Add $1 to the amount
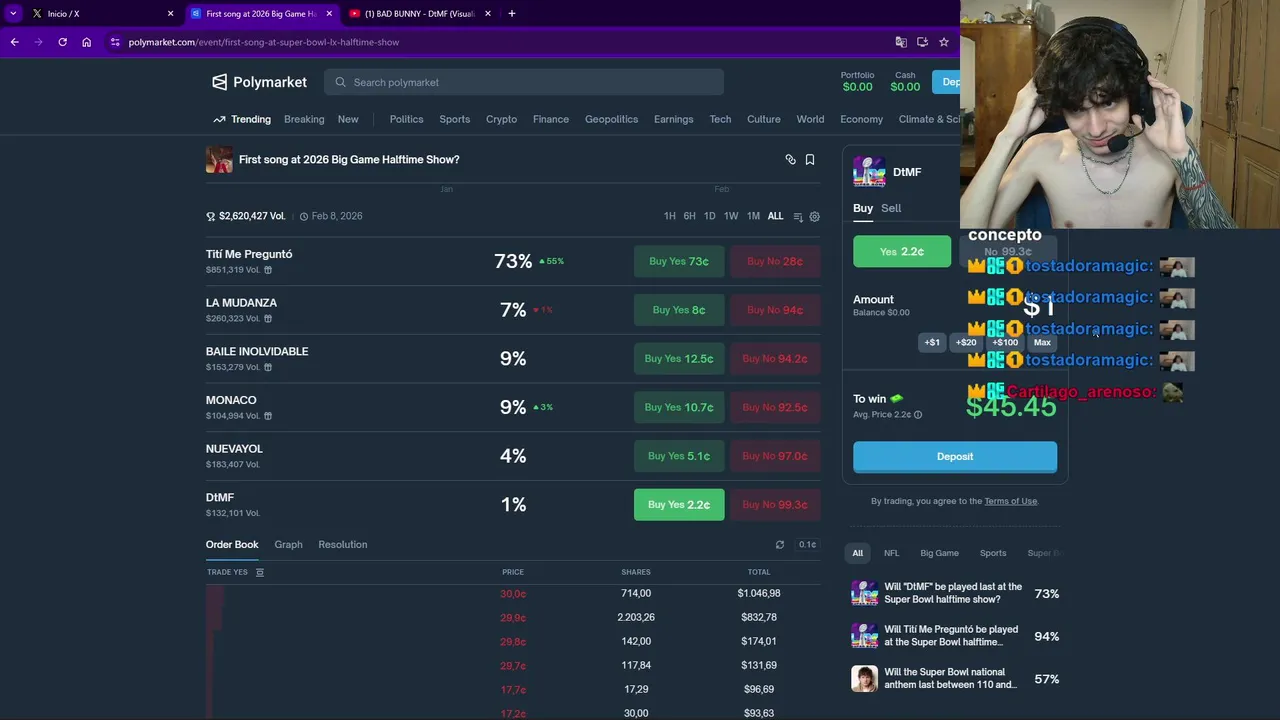The image size is (1280, 720). (932, 343)
